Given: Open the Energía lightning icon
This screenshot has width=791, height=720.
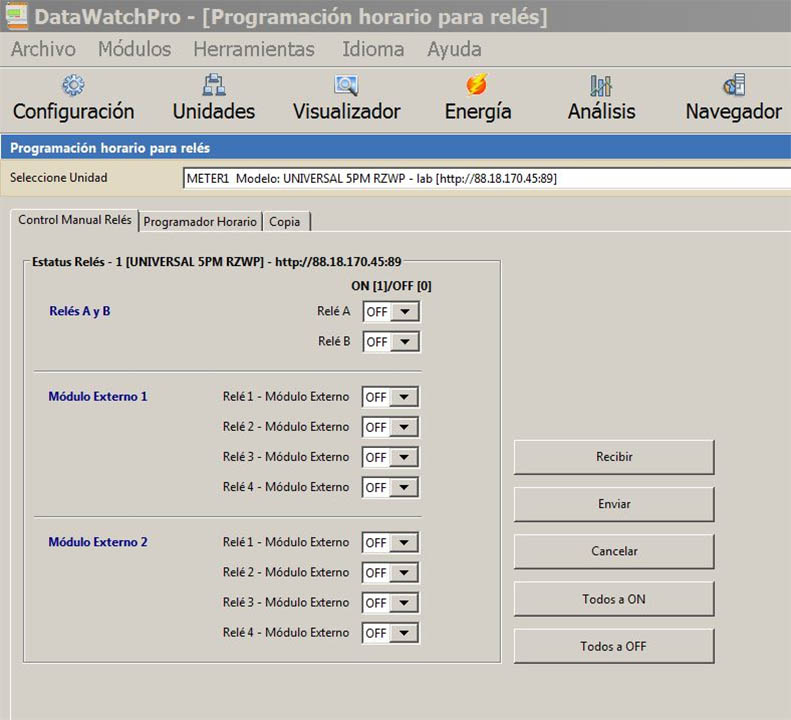Looking at the screenshot, I should click(477, 85).
